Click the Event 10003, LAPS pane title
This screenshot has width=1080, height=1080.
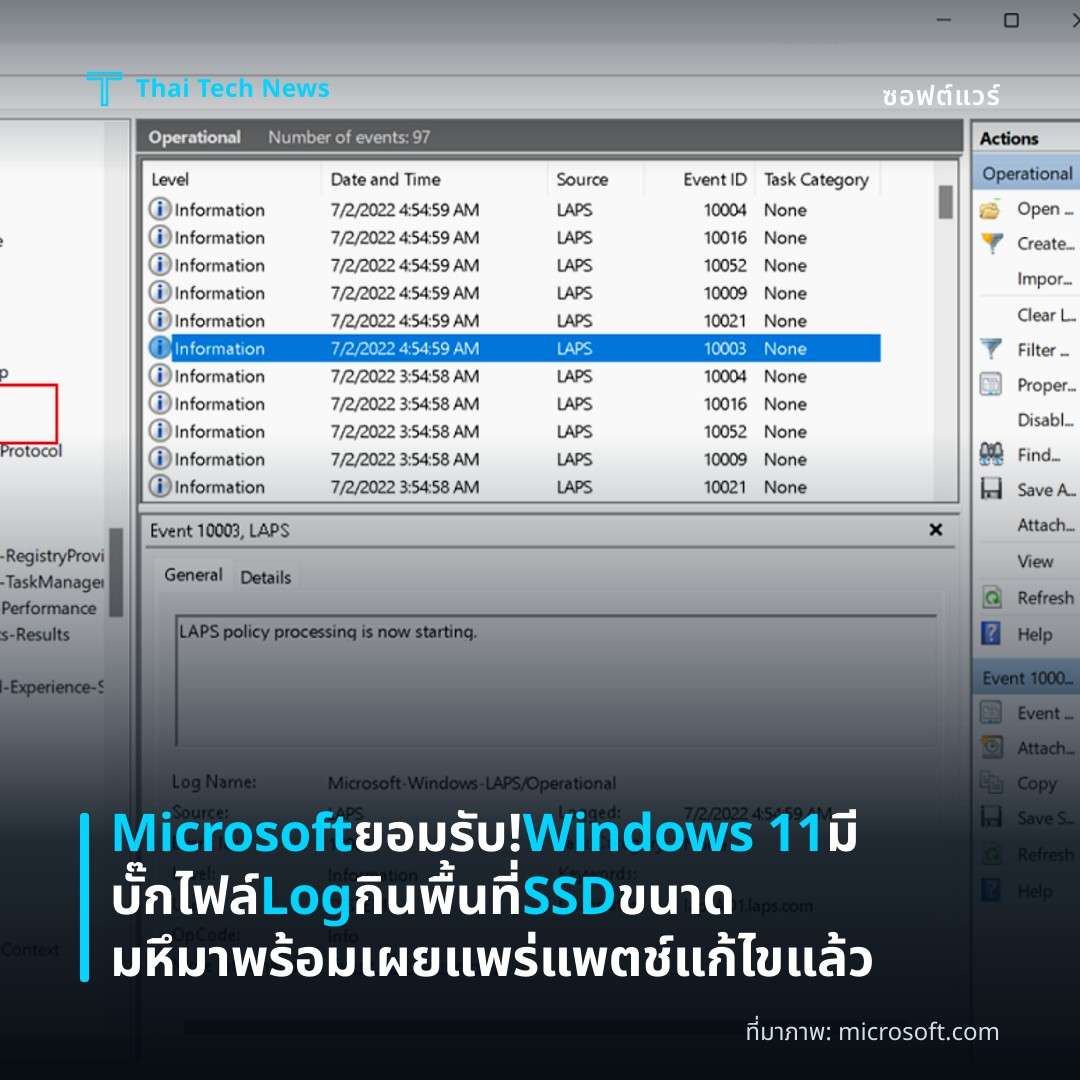tap(220, 530)
